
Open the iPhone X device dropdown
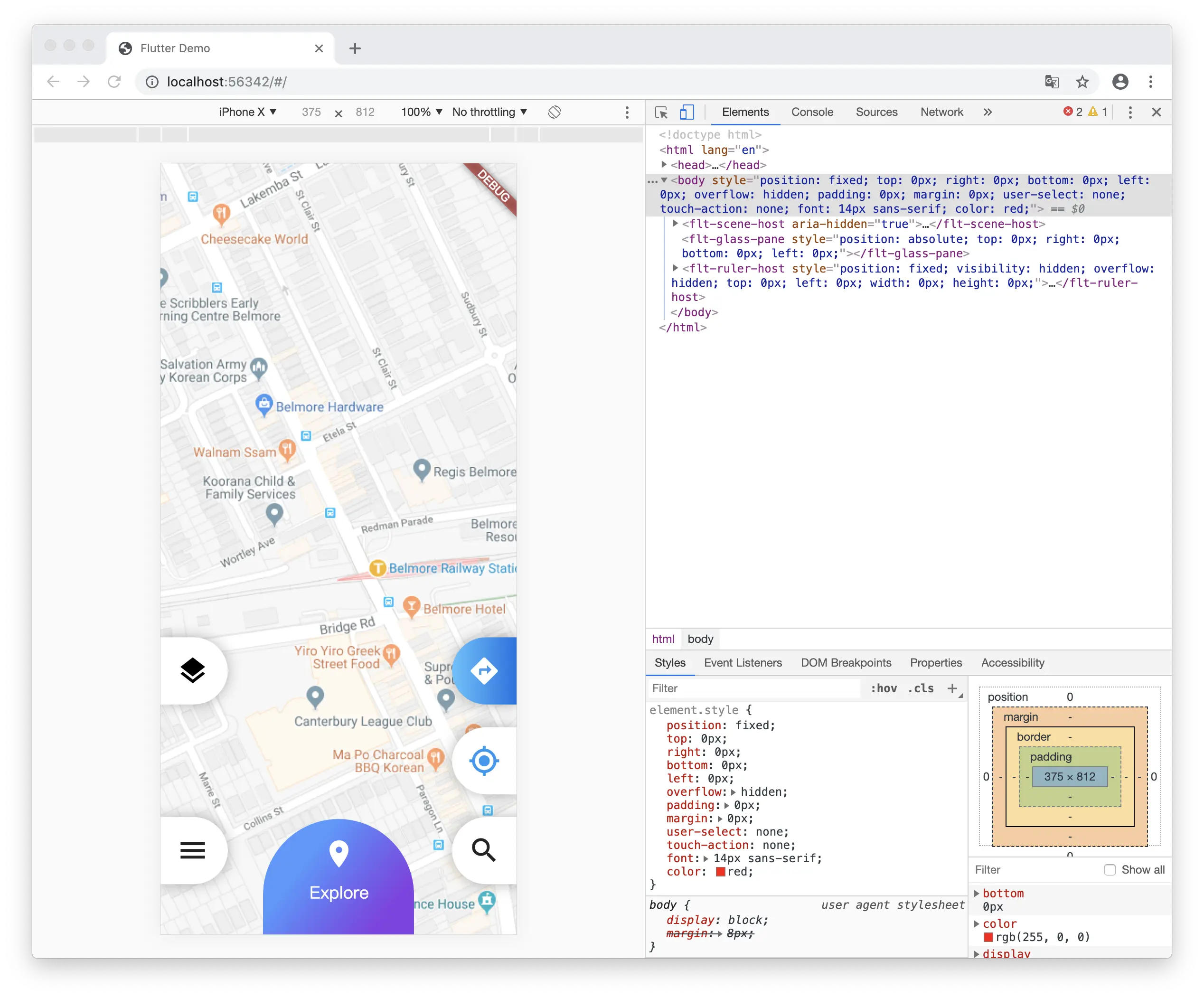click(247, 113)
